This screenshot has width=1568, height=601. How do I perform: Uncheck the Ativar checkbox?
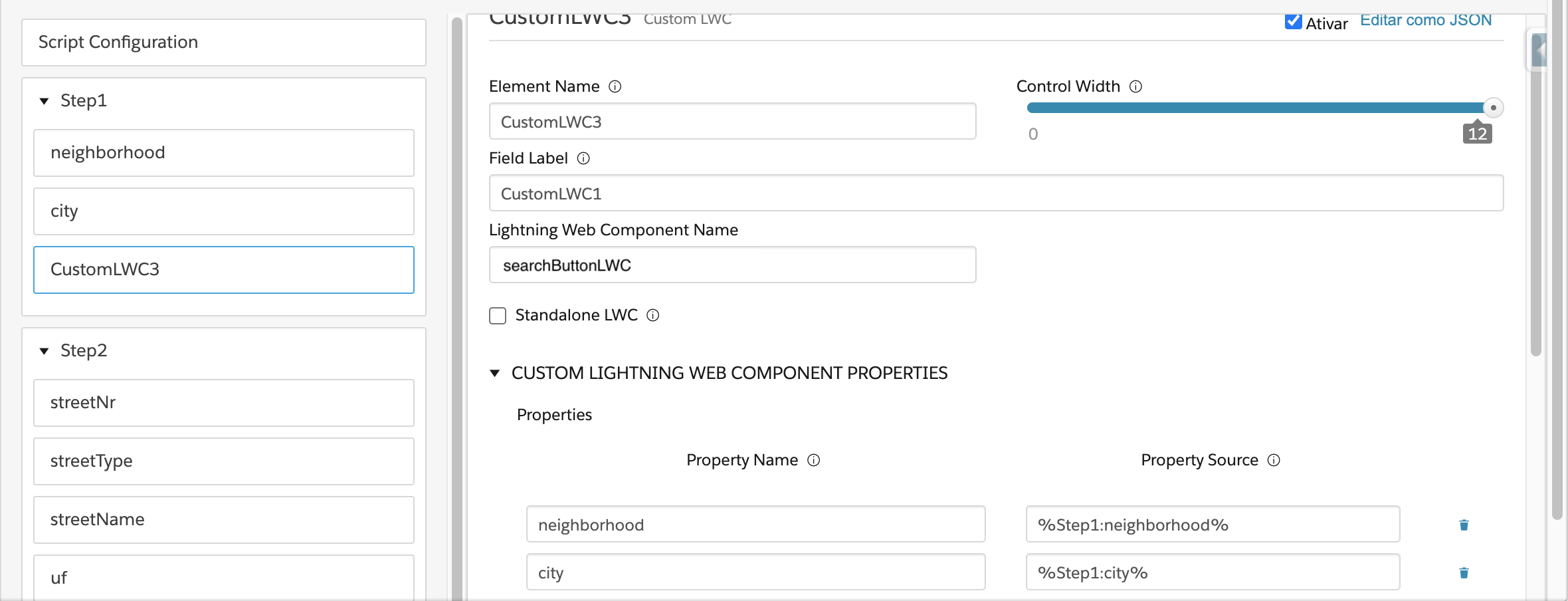[x=1293, y=22]
